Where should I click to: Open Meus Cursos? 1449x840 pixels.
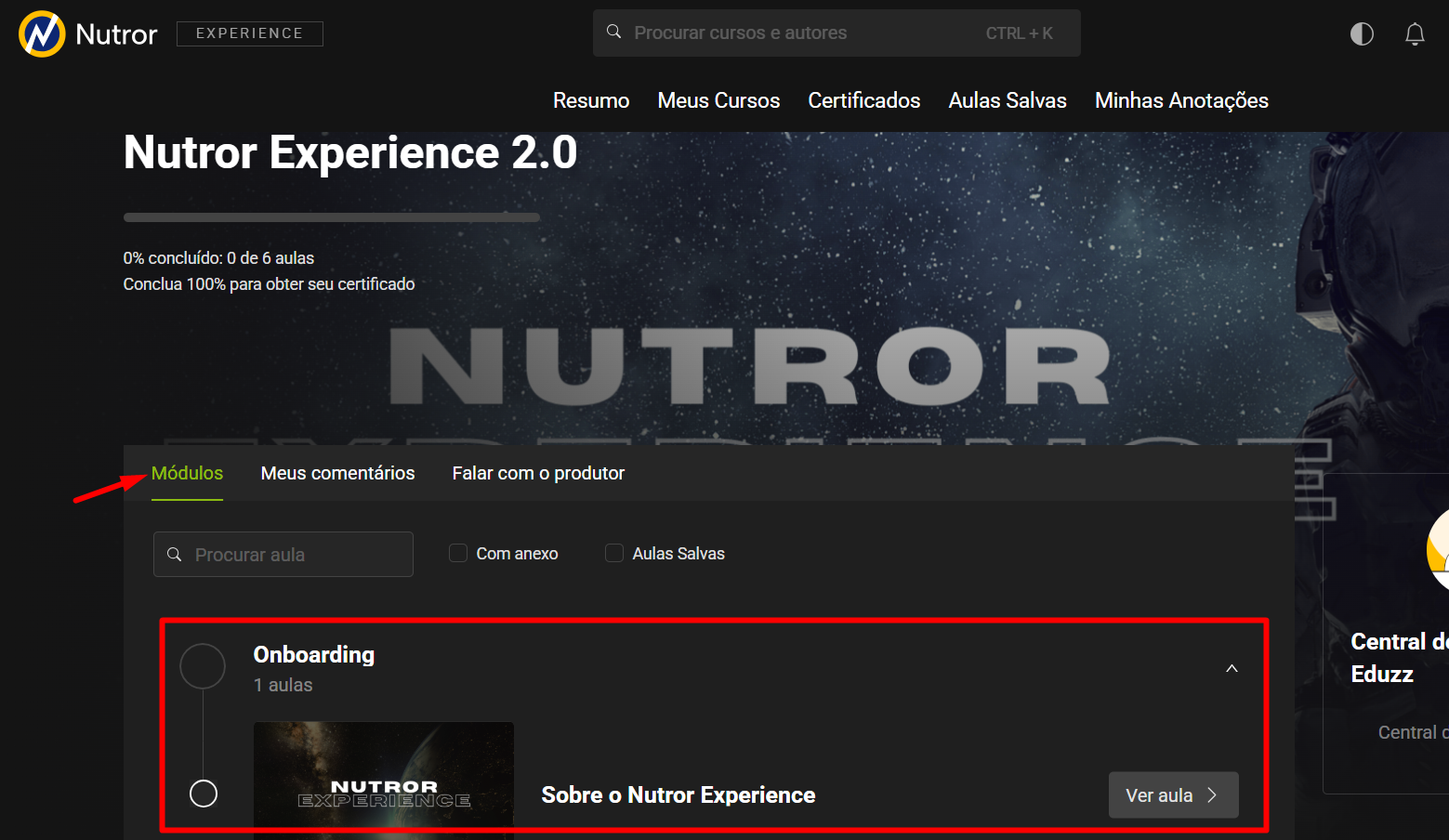pos(718,100)
